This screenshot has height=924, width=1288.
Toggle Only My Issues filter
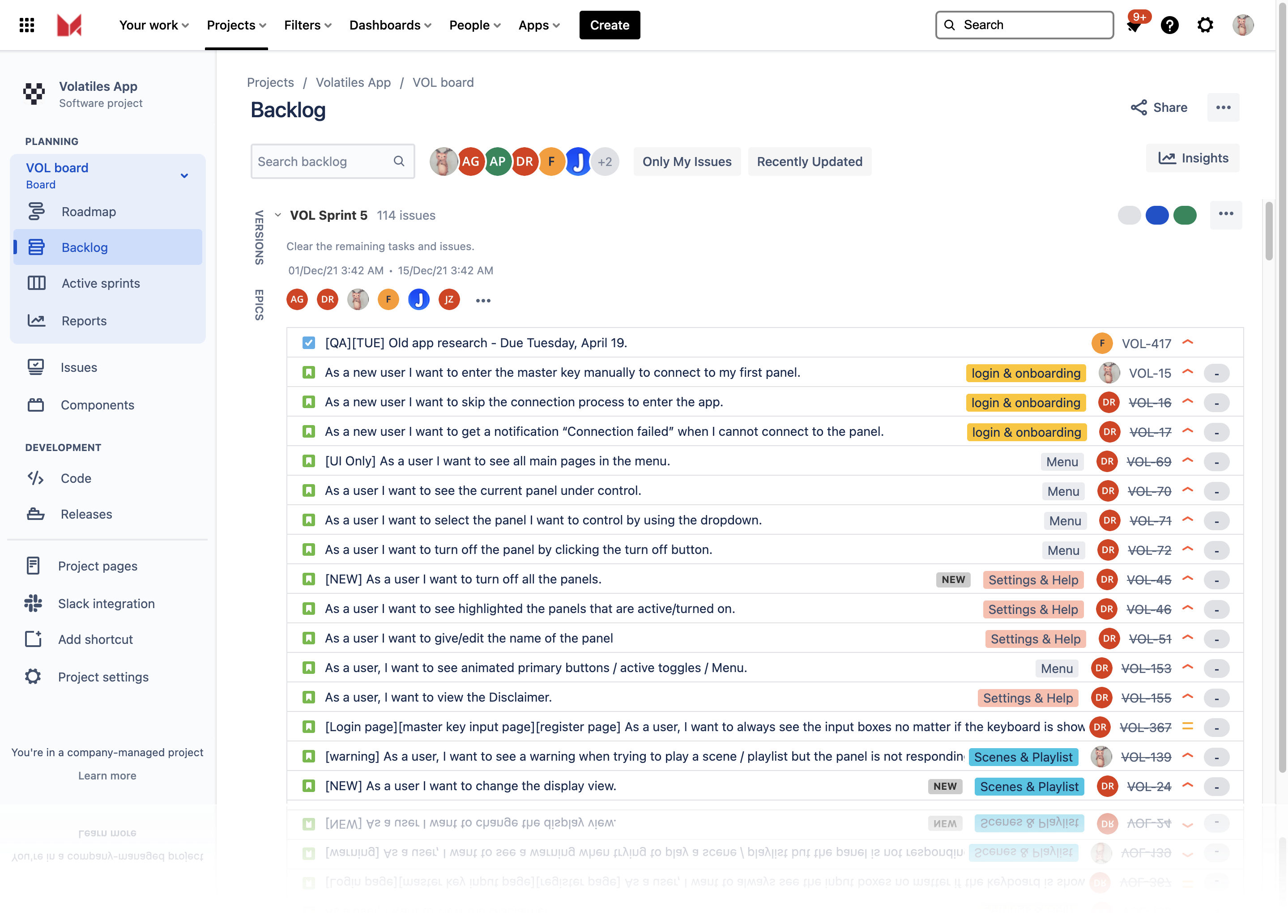pos(687,162)
